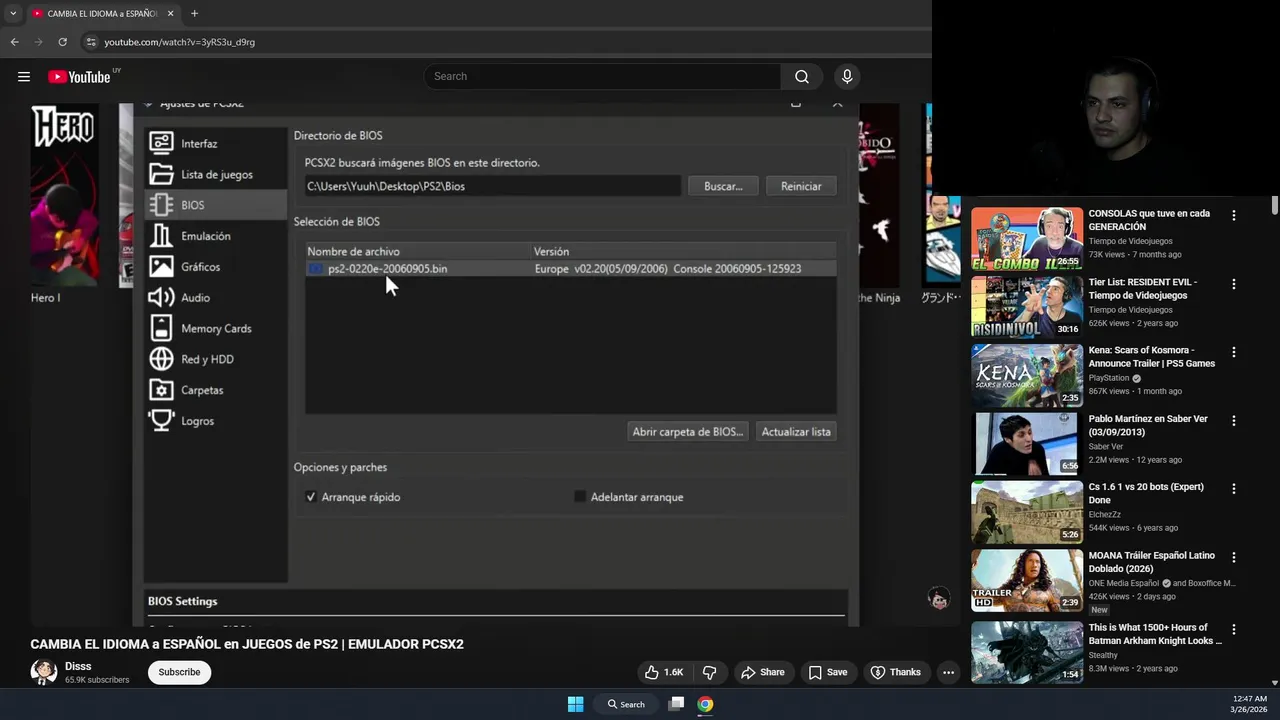Open the Batman Arkham Knight thumbnail

(x=1027, y=652)
